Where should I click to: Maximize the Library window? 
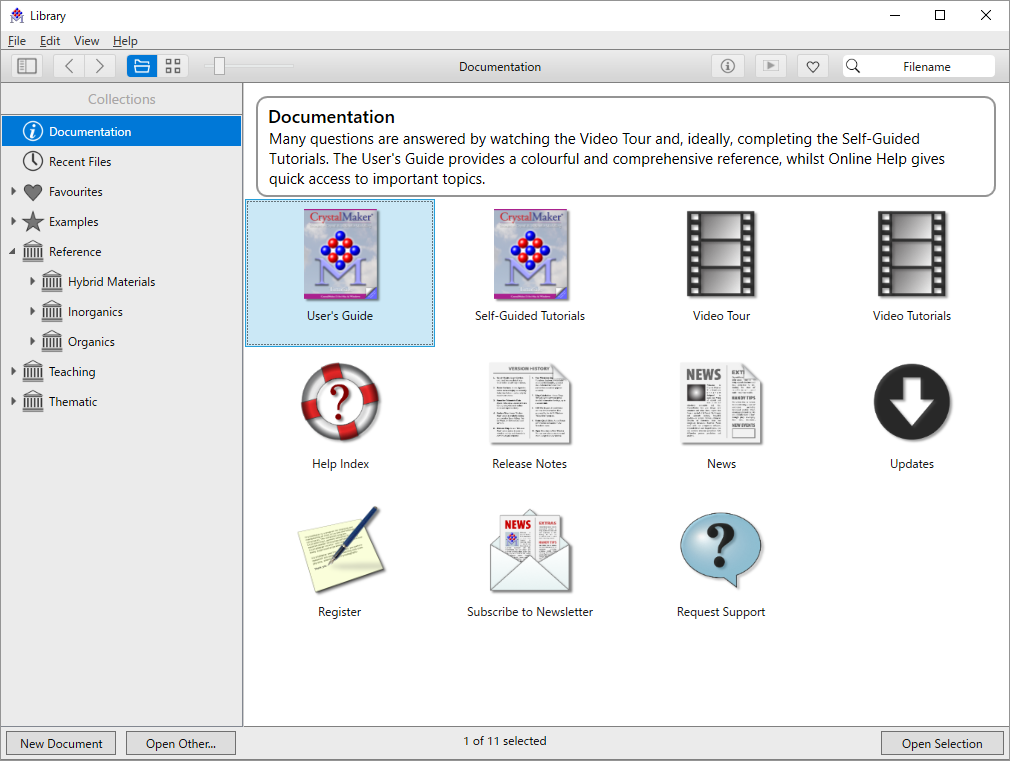click(x=940, y=15)
